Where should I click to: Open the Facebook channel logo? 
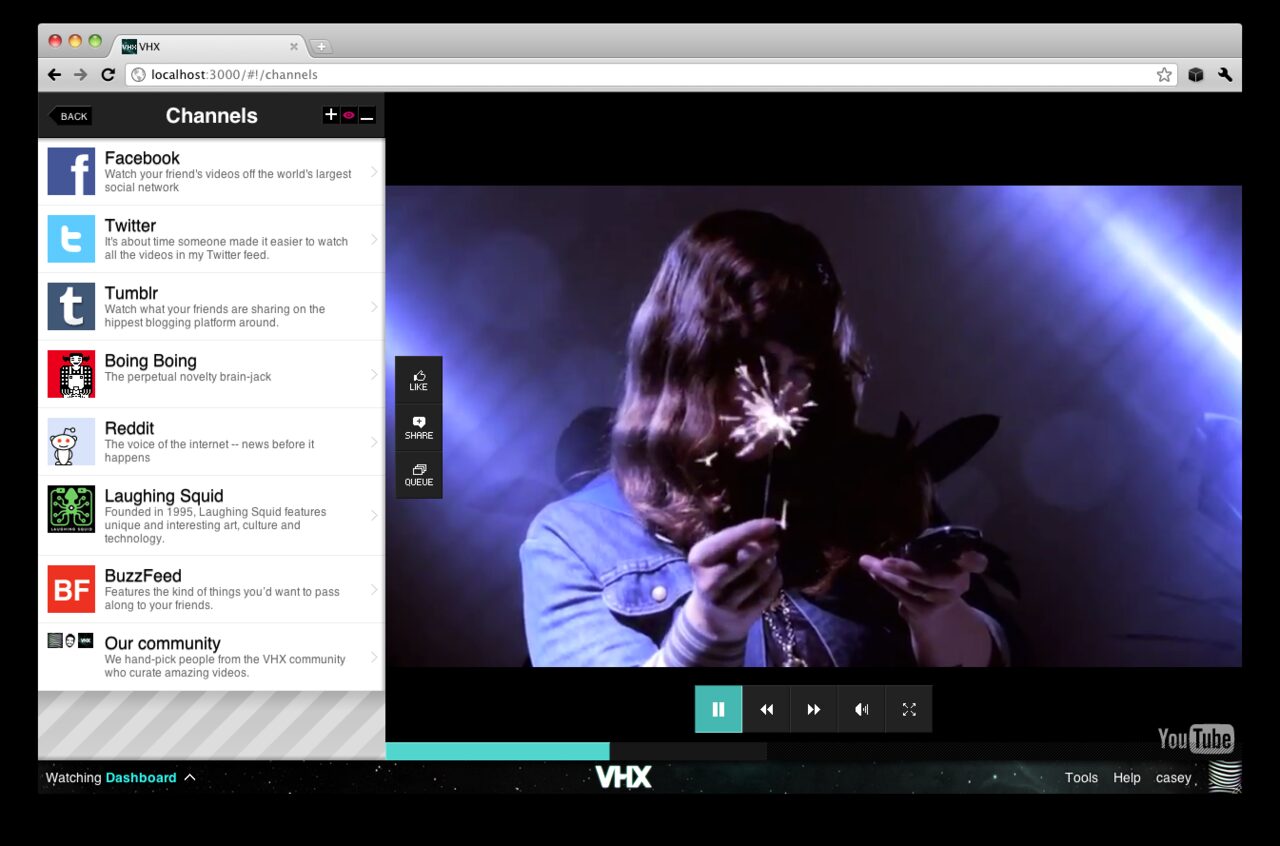(x=71, y=171)
